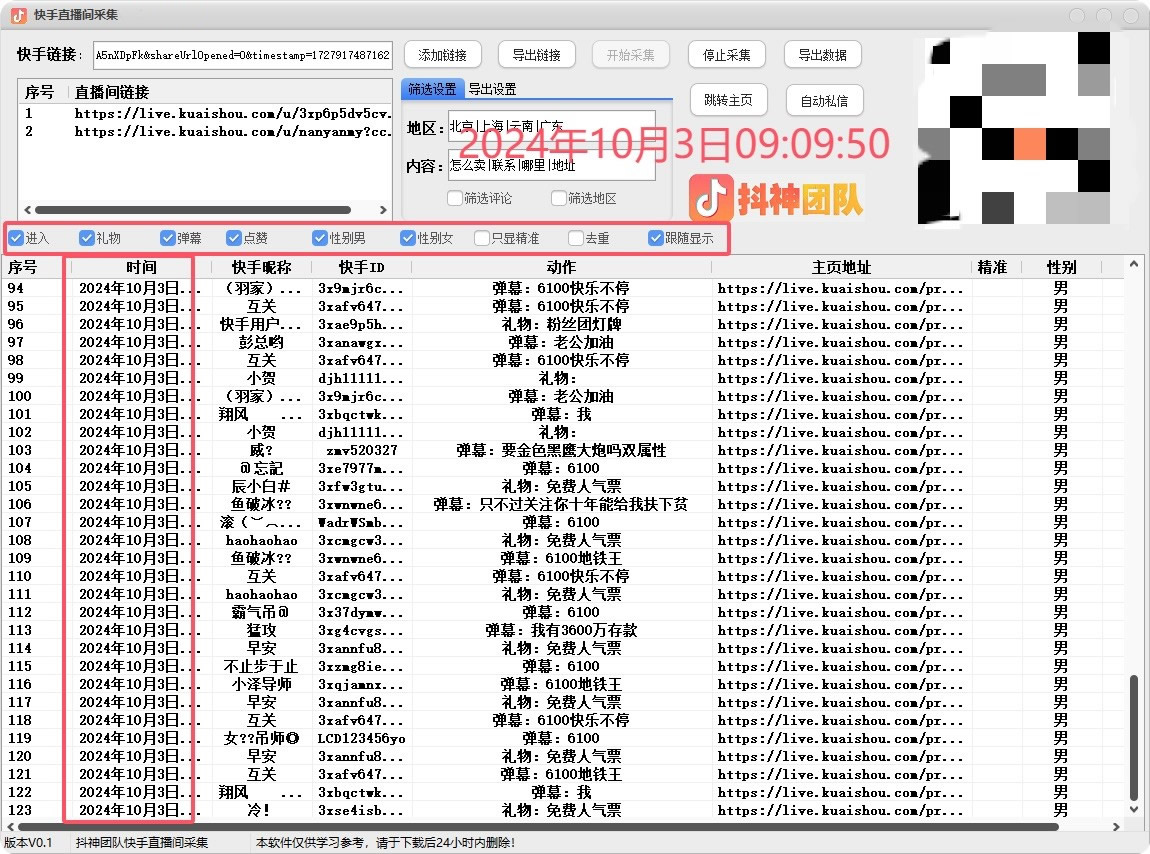Click nickname 猛攻 in row 113

coord(261,631)
